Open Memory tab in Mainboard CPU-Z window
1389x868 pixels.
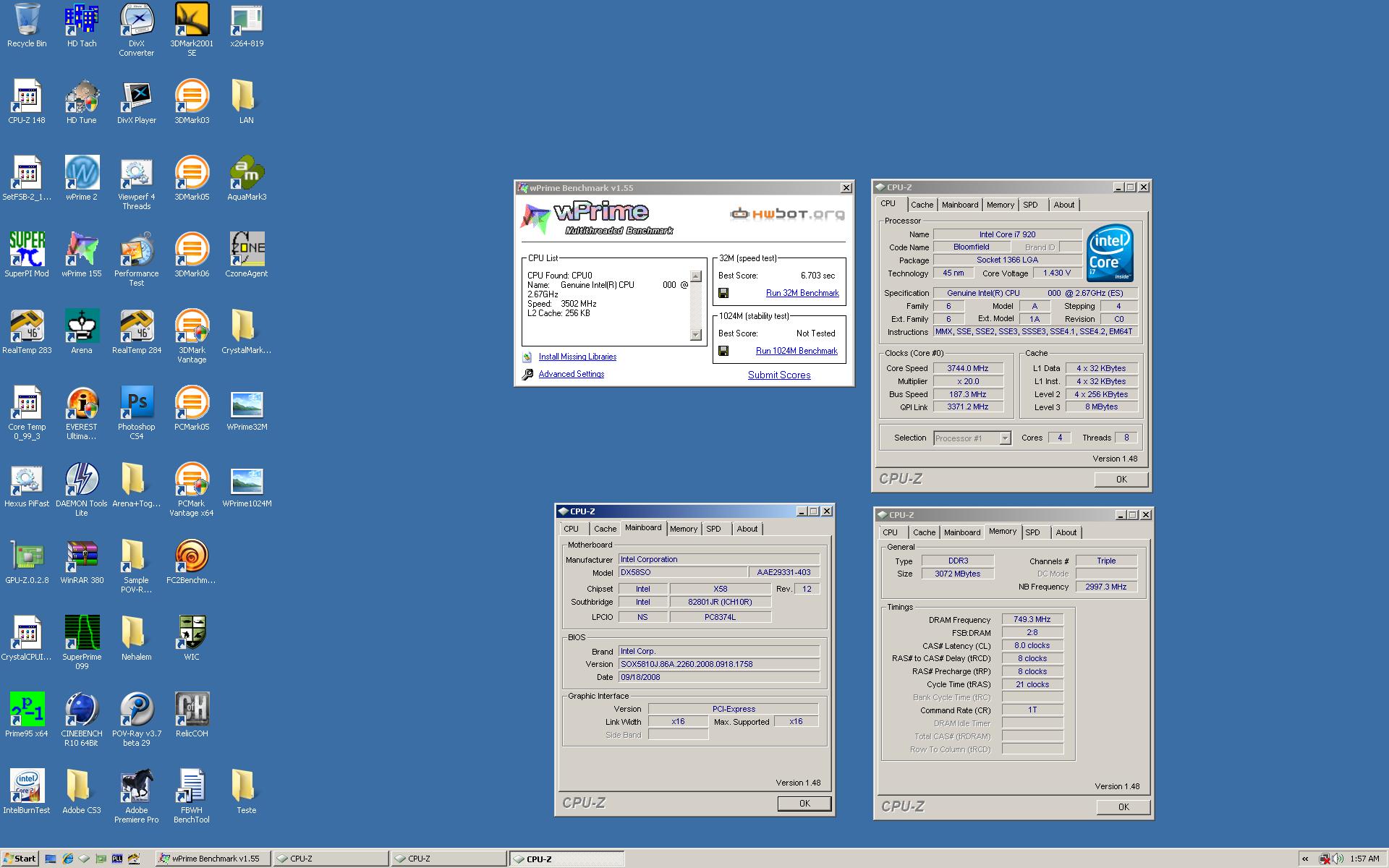click(683, 529)
